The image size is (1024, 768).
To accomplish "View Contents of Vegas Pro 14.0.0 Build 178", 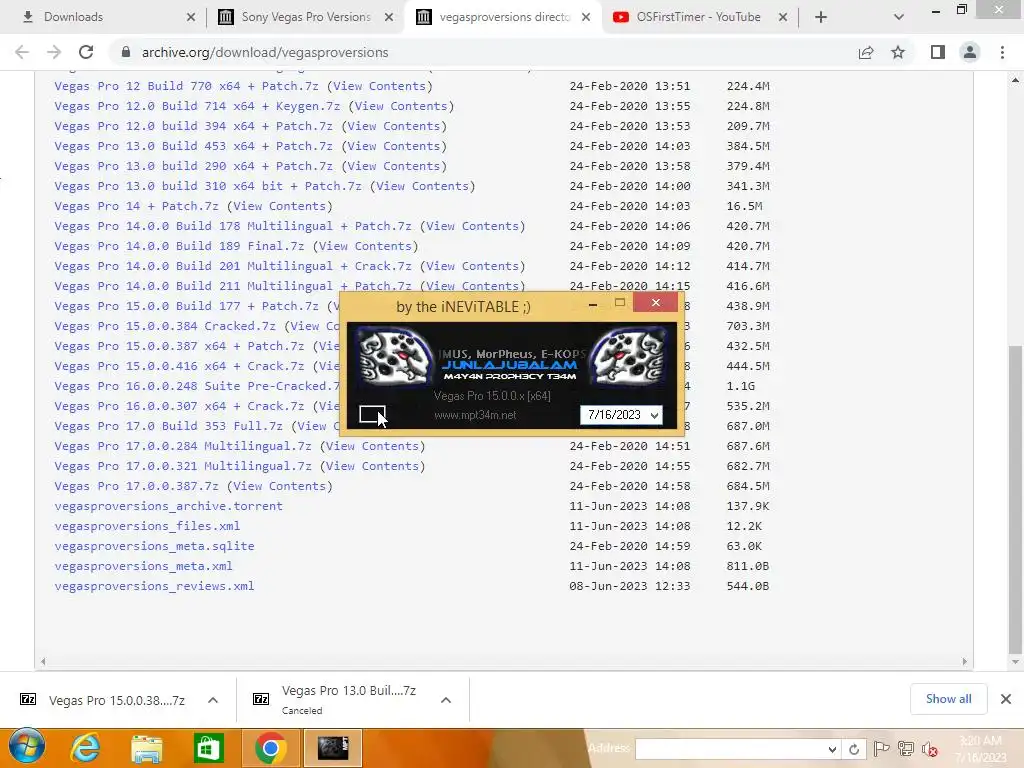I will coord(472,226).
